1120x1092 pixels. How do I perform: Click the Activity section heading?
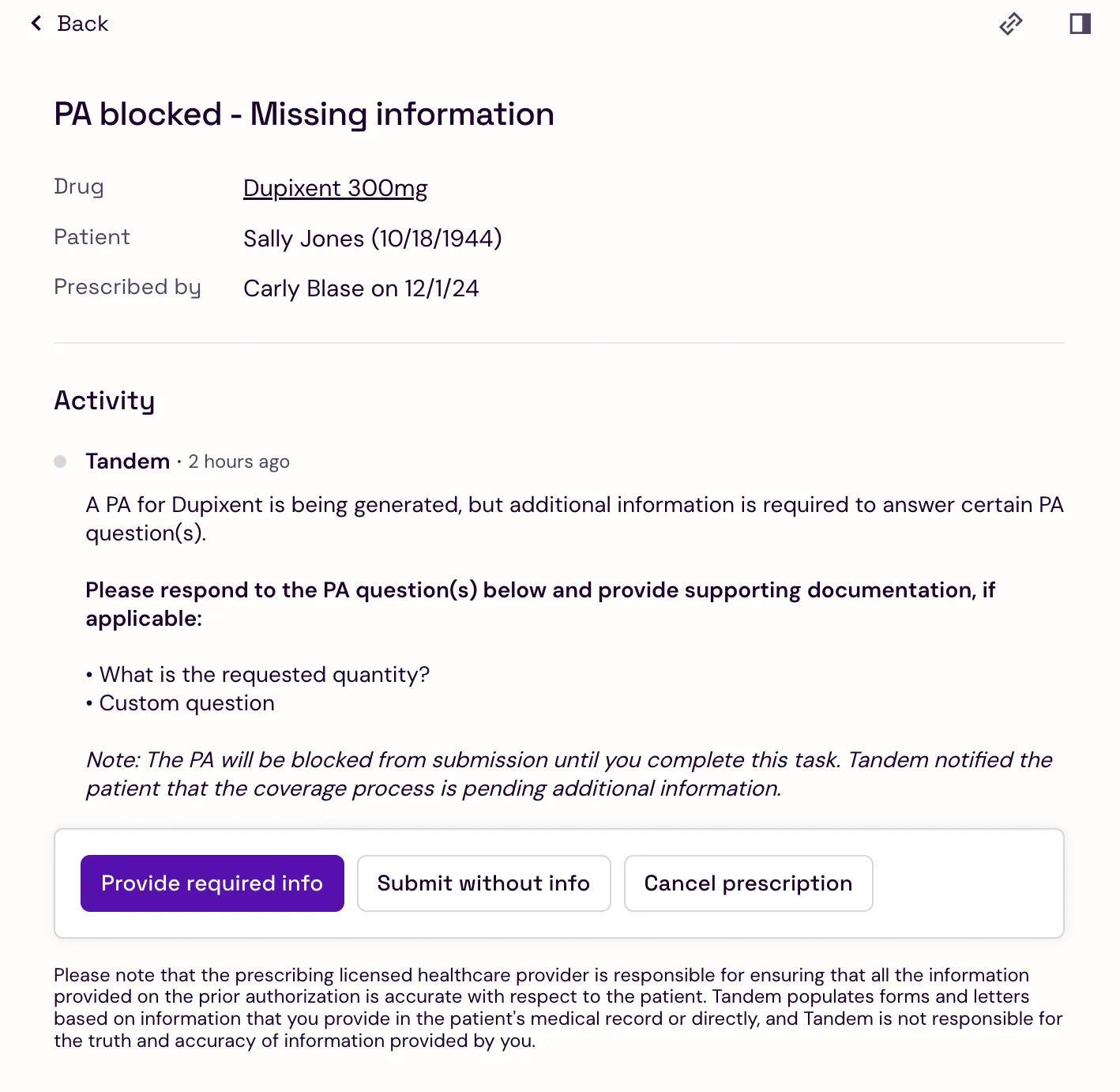(x=104, y=401)
